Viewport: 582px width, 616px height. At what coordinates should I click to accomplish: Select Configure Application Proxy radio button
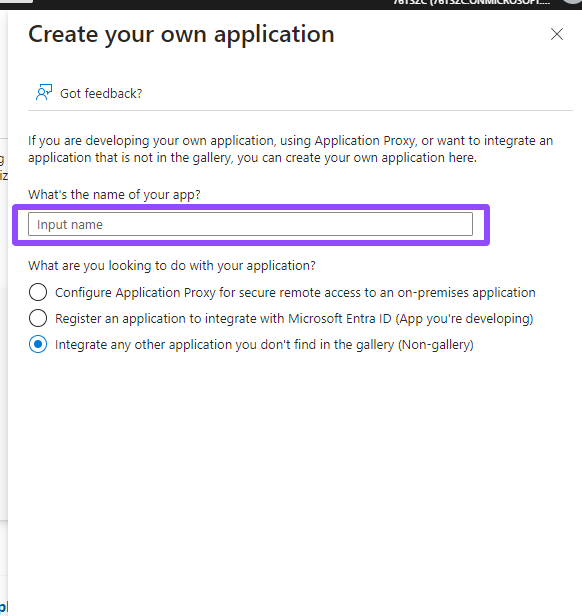38,292
